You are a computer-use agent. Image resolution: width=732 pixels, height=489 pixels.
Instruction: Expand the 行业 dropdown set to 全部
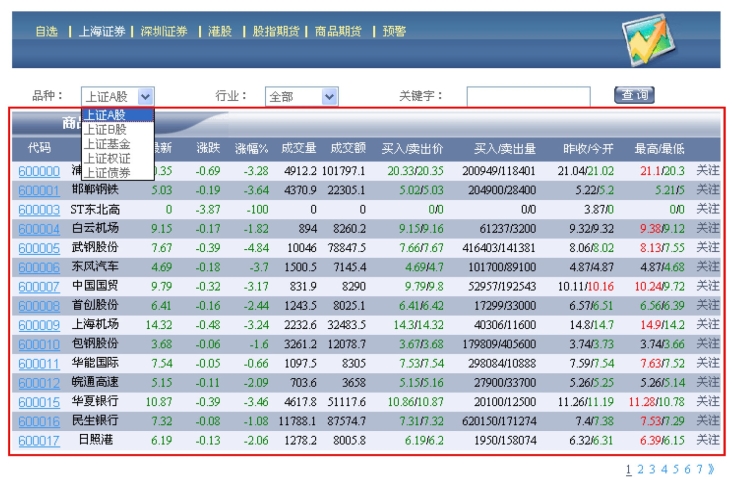(x=330, y=97)
